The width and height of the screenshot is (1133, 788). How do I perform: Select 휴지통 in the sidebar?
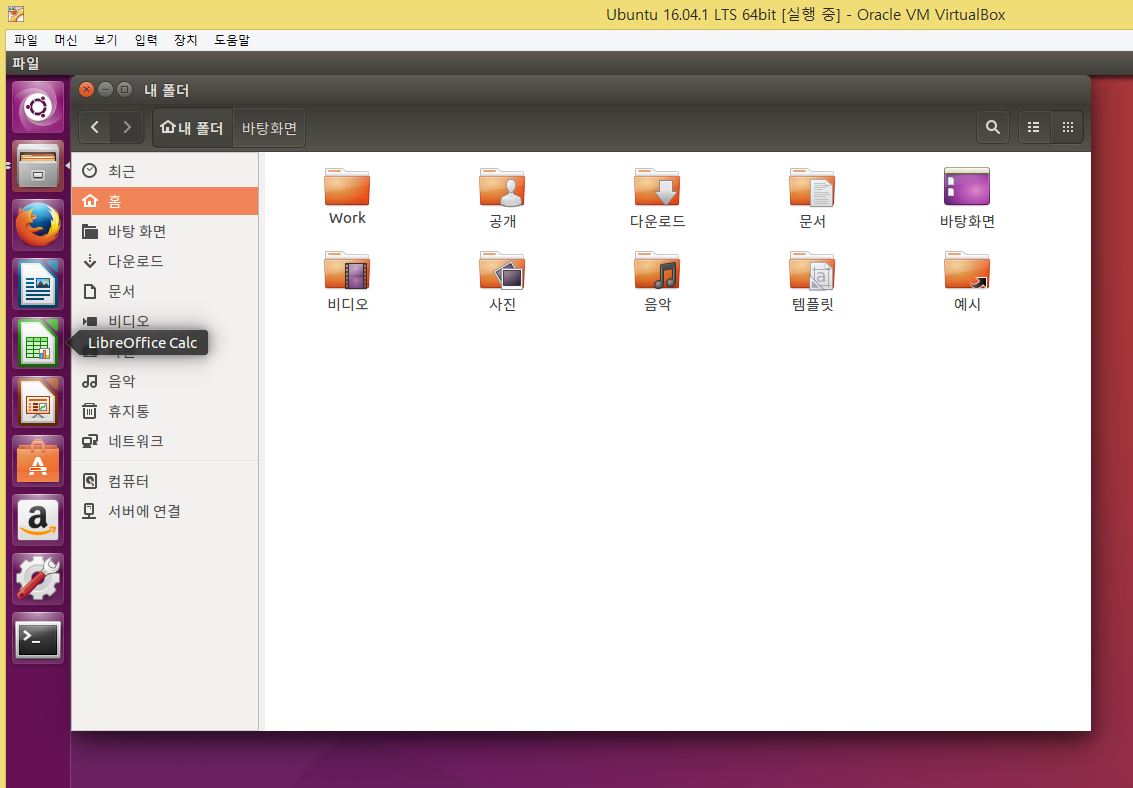128,411
